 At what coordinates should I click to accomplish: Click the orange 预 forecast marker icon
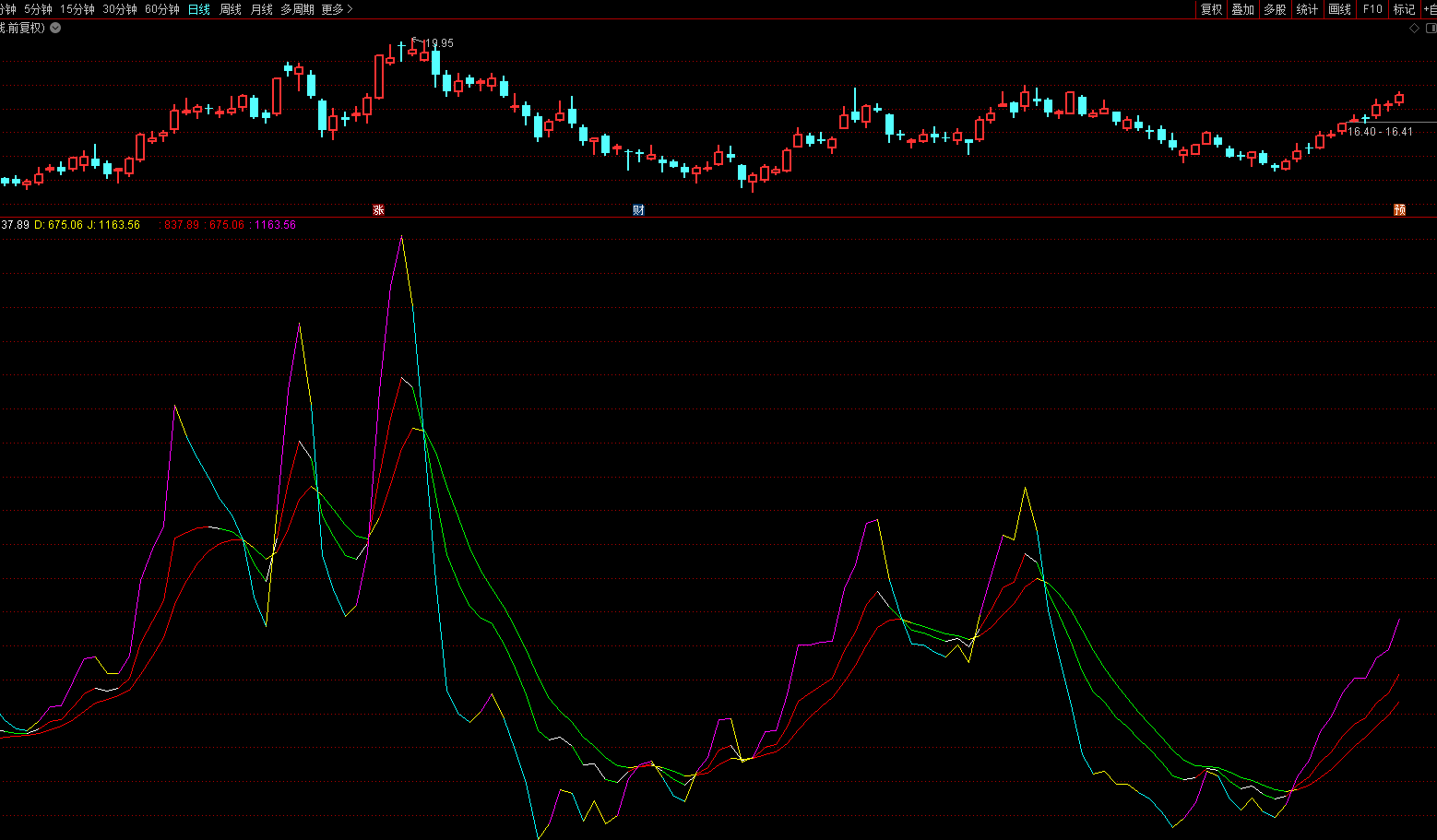point(1399,210)
